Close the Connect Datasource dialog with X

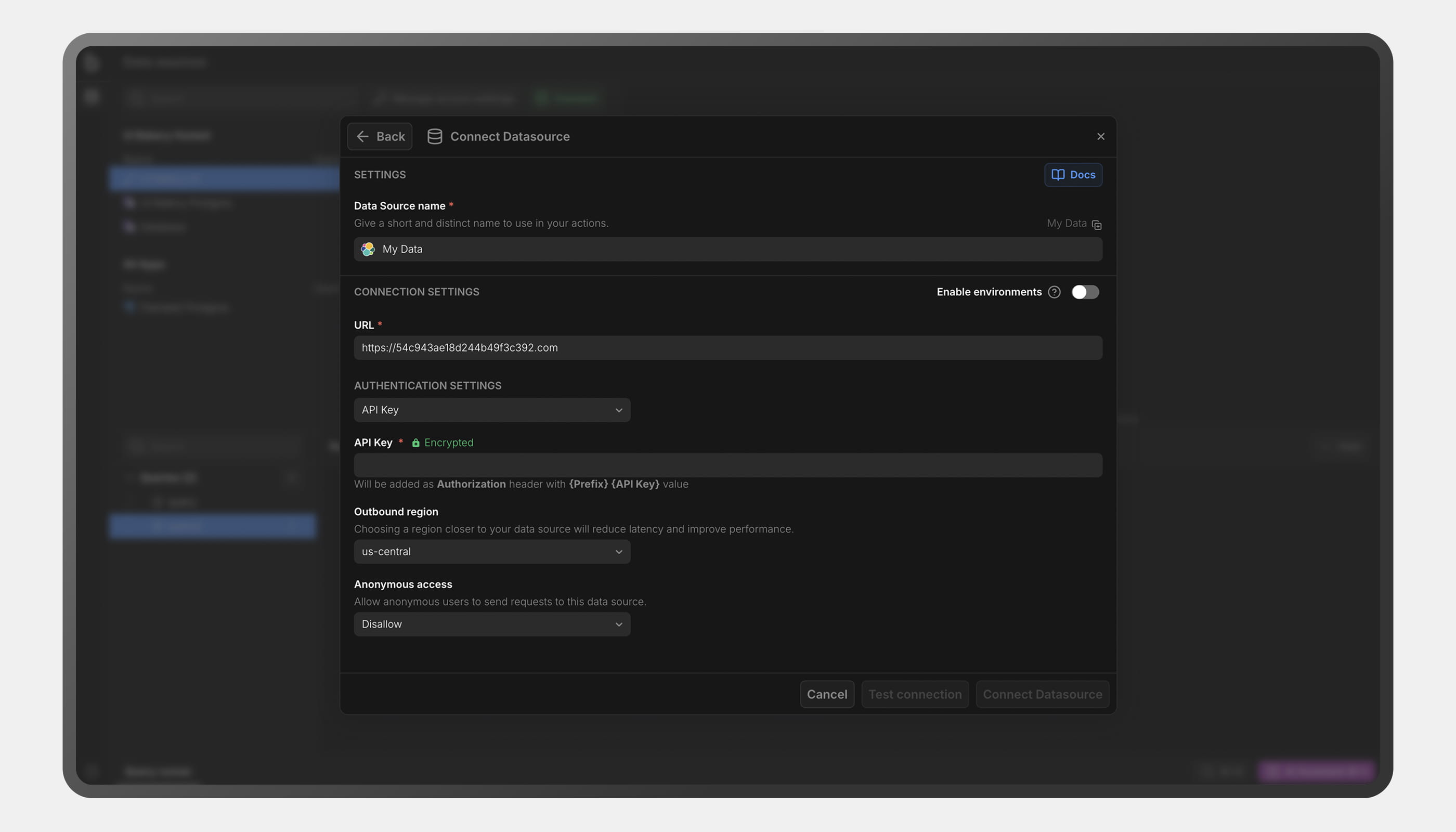point(1100,137)
